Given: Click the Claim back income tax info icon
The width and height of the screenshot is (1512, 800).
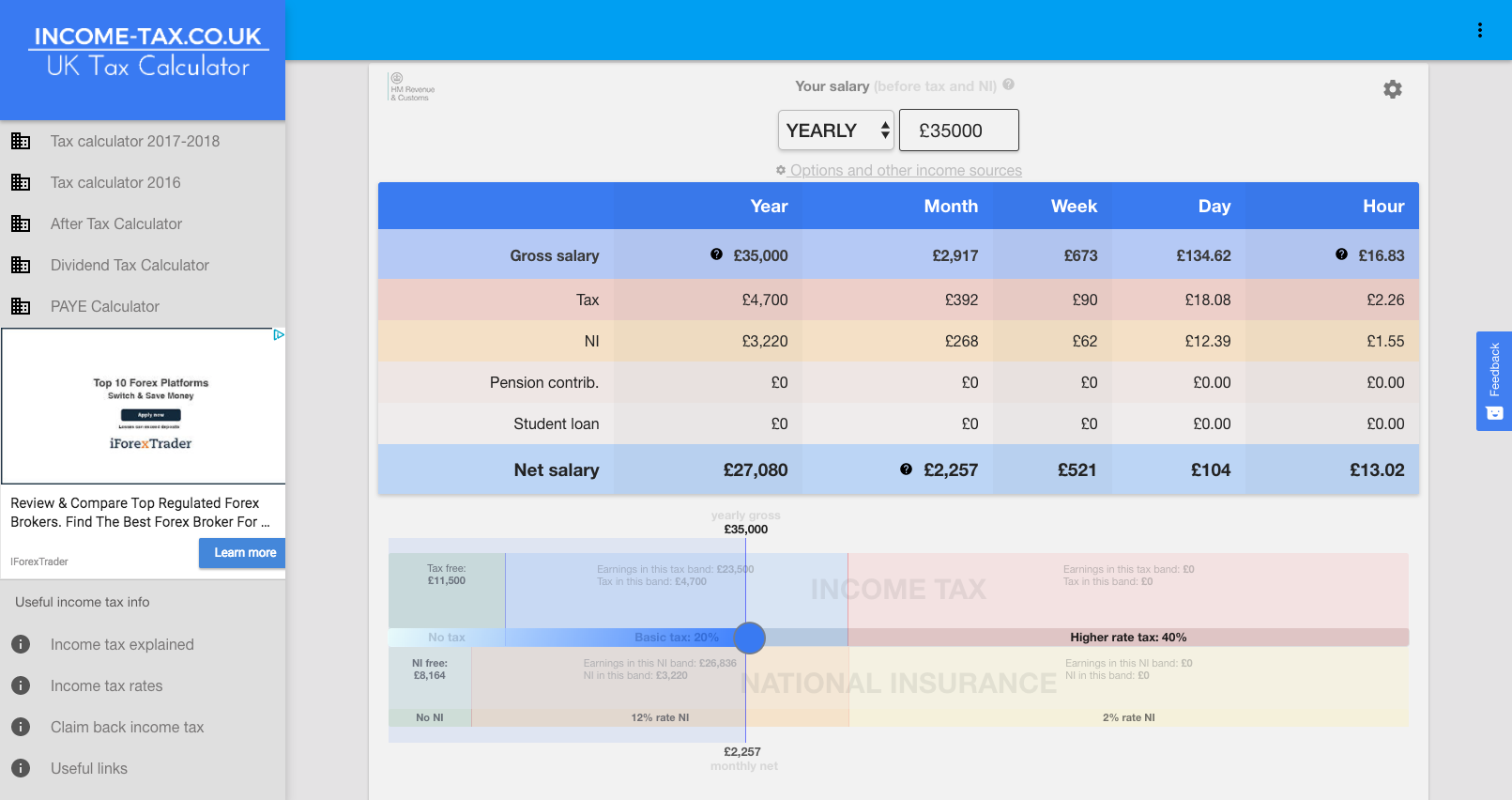Looking at the screenshot, I should tap(21, 727).
